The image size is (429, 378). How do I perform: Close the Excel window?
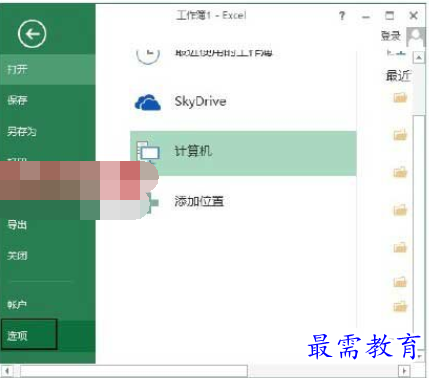tap(414, 15)
